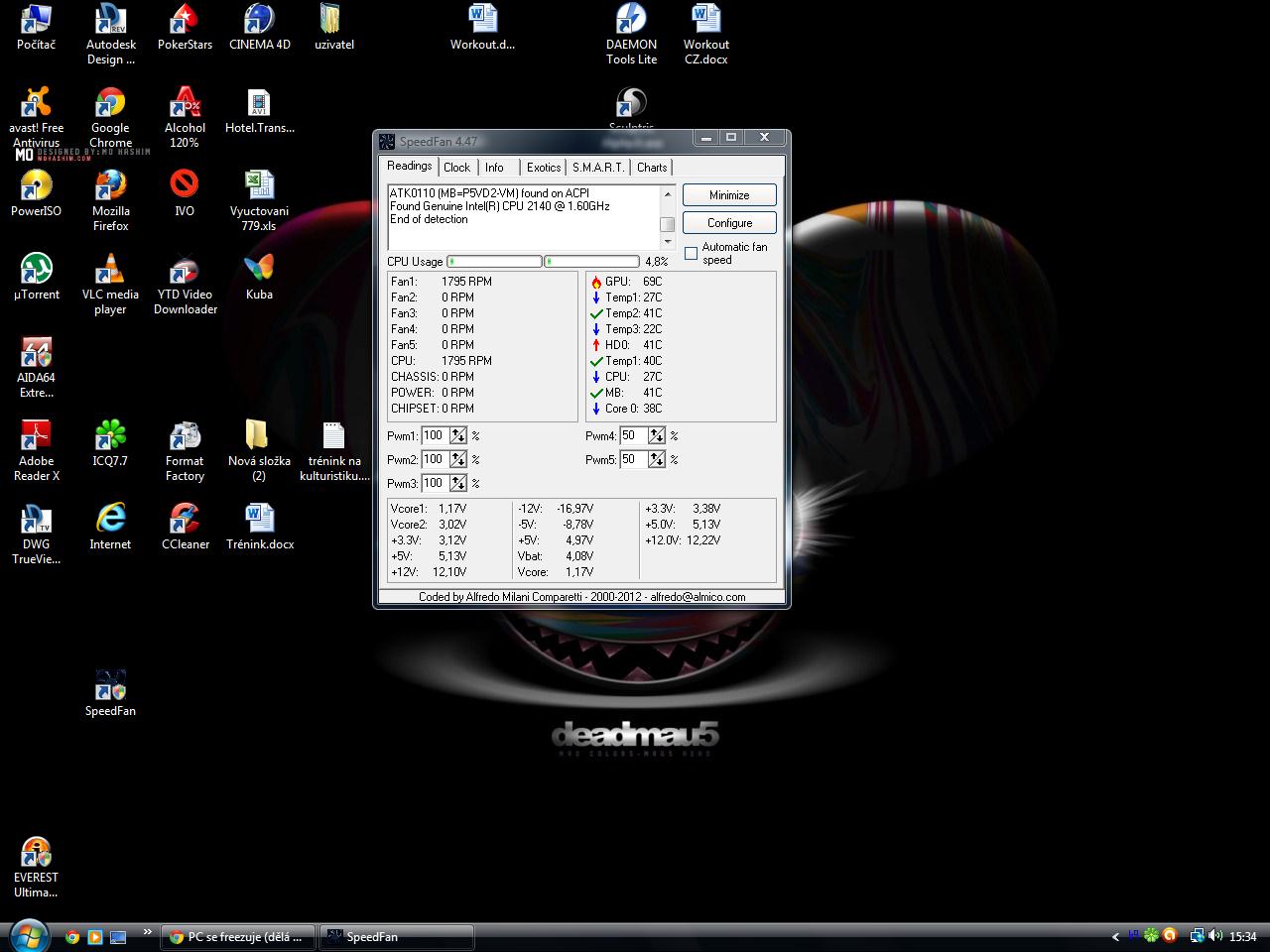Click the Pwm2 value input field
The width and height of the screenshot is (1270, 952).
point(434,459)
